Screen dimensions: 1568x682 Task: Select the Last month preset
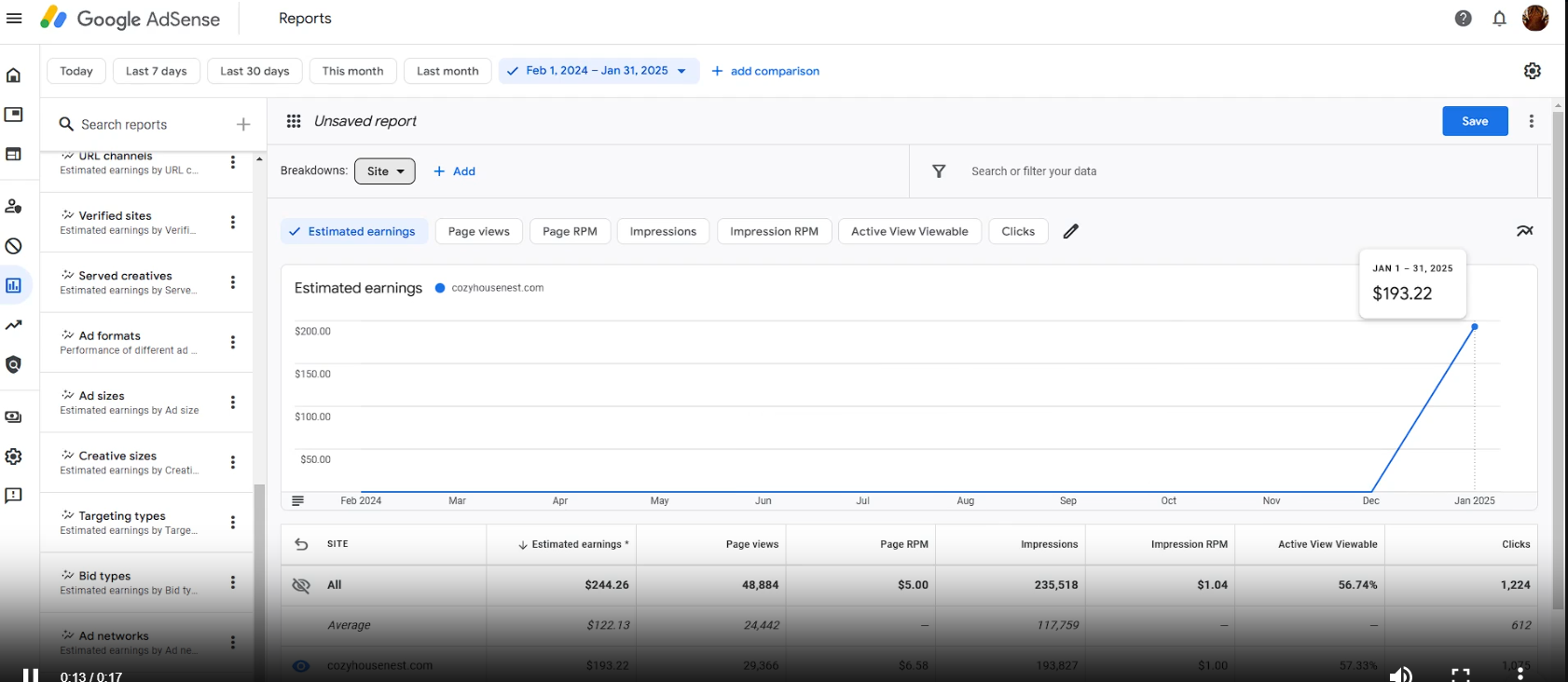click(447, 71)
